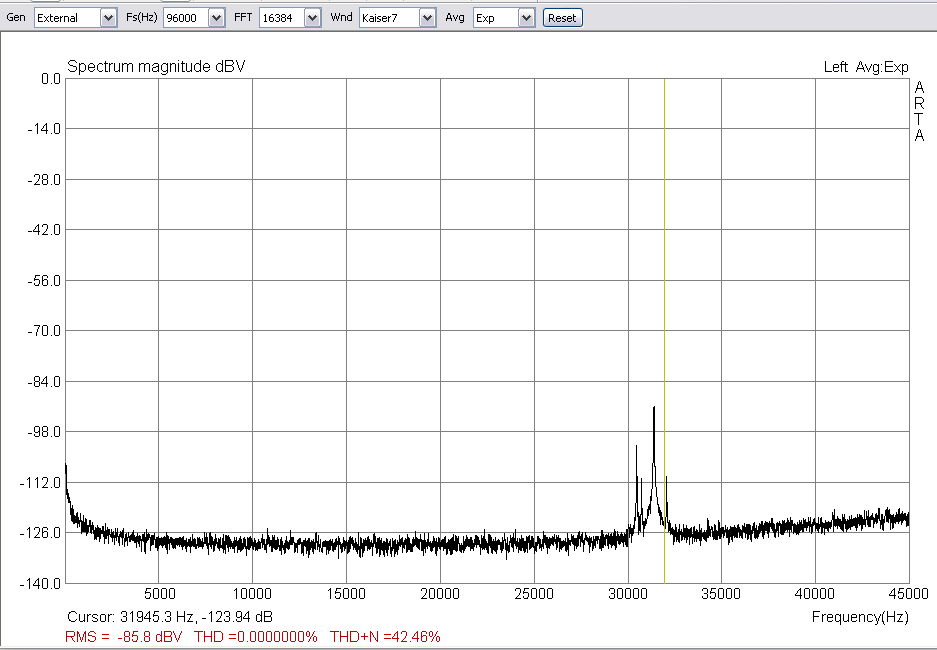Click the Spectrum magnitude dBV title
Image resolution: width=937 pixels, height=650 pixels.
pos(156,66)
